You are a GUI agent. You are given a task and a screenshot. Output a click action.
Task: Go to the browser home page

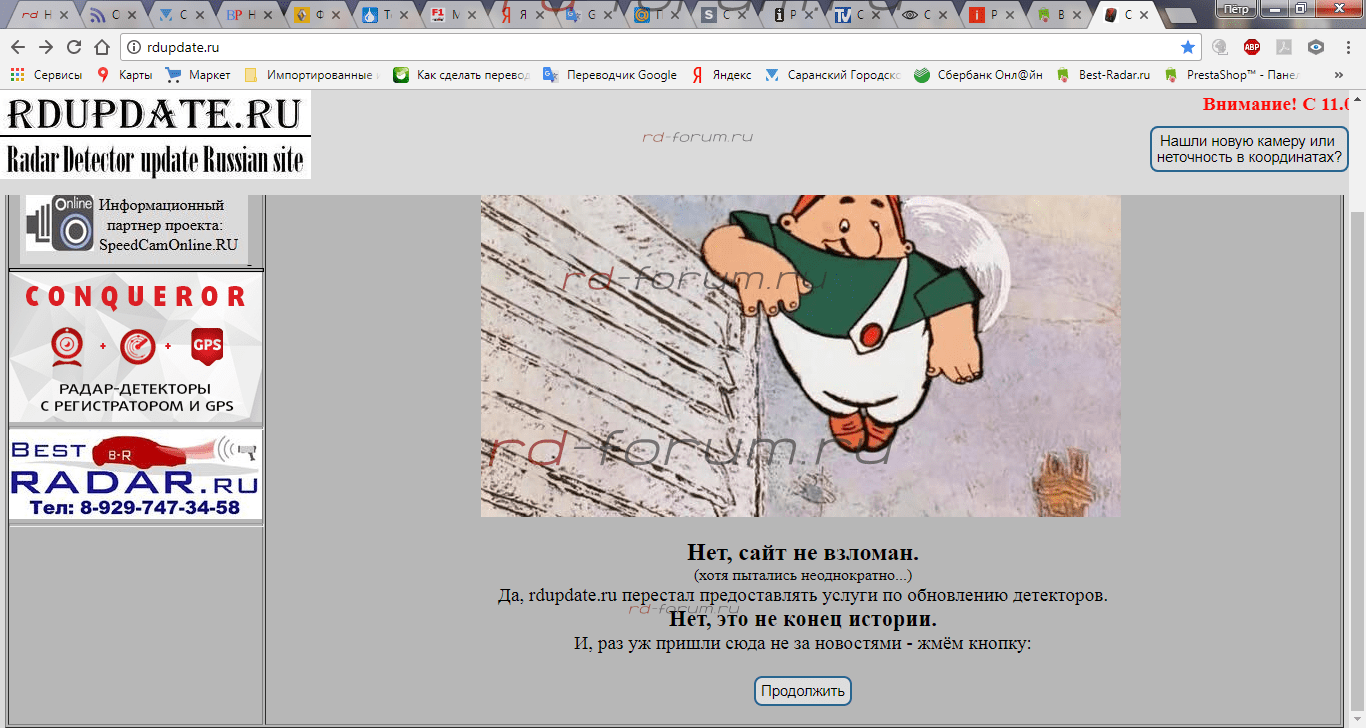(x=101, y=47)
